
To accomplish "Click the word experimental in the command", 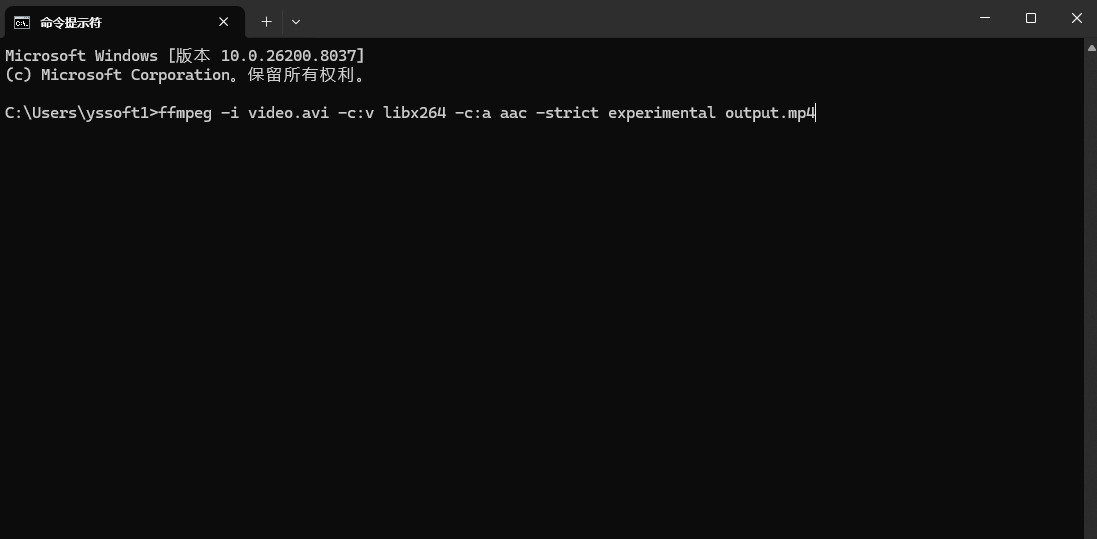I will point(661,113).
